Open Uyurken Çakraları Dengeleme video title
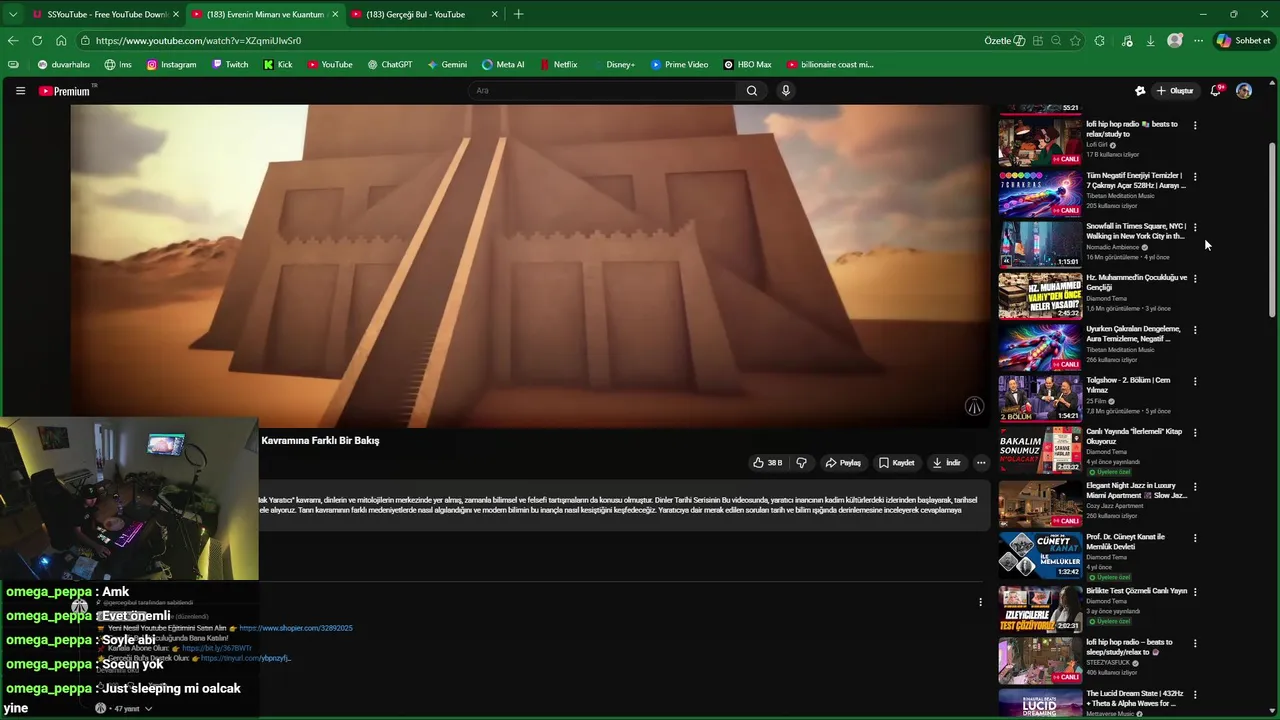This screenshot has width=1280, height=720. [1134, 334]
